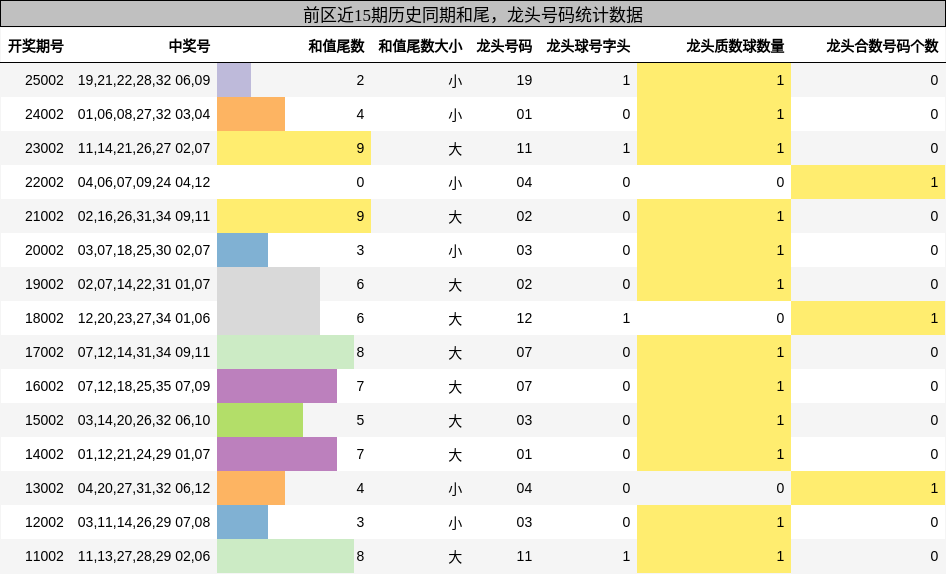Click the yellow composite count cell in row 18002

(868, 318)
